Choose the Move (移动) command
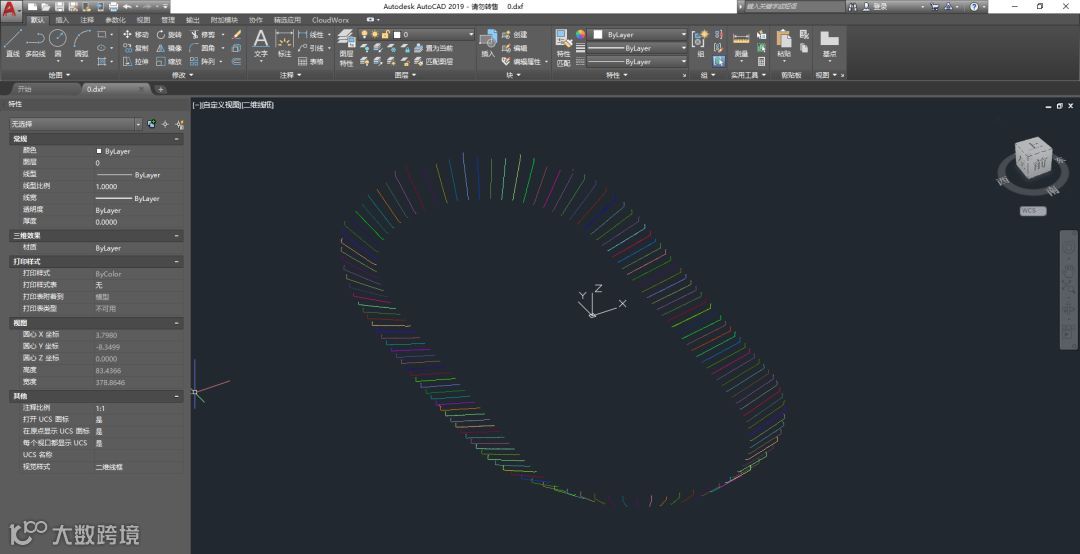 (136, 34)
